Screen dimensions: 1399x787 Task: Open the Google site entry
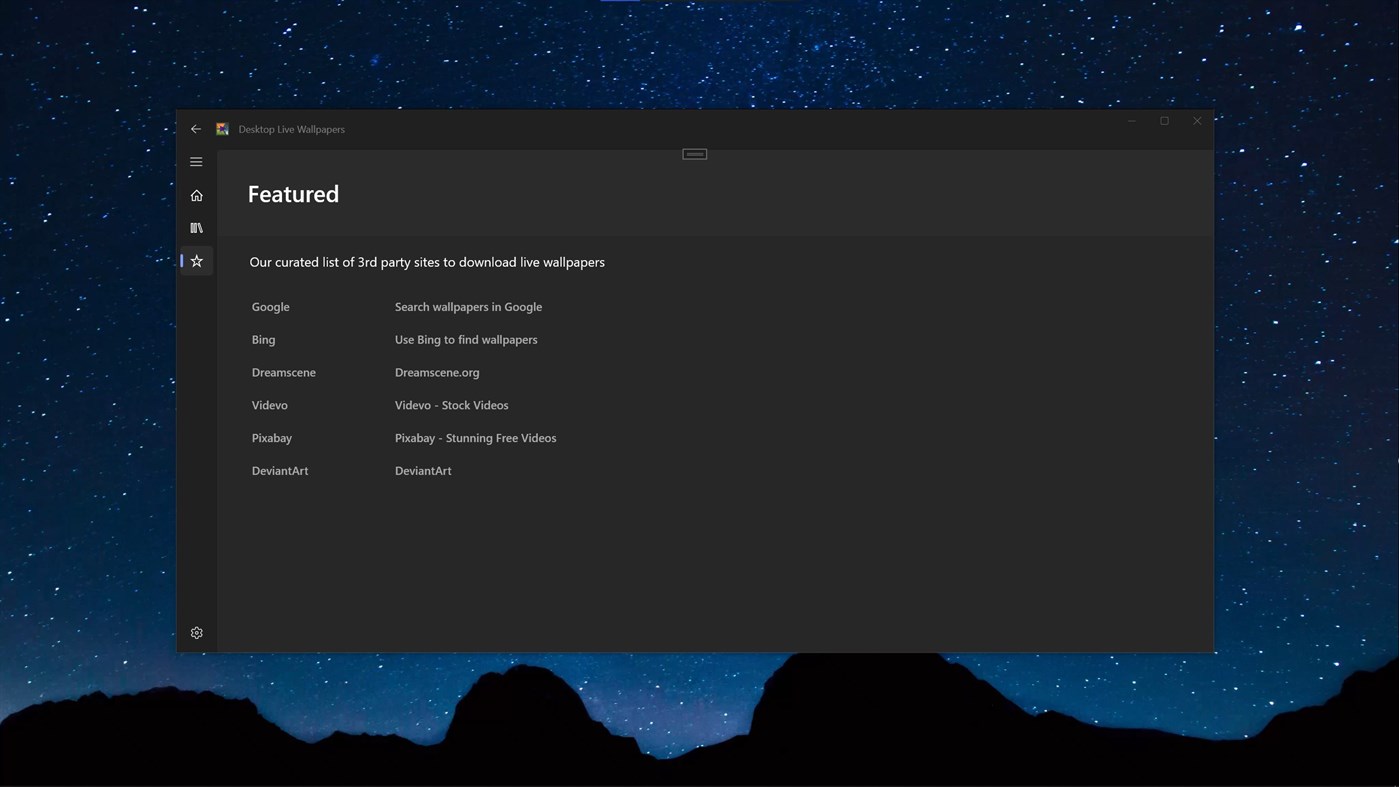click(x=271, y=307)
